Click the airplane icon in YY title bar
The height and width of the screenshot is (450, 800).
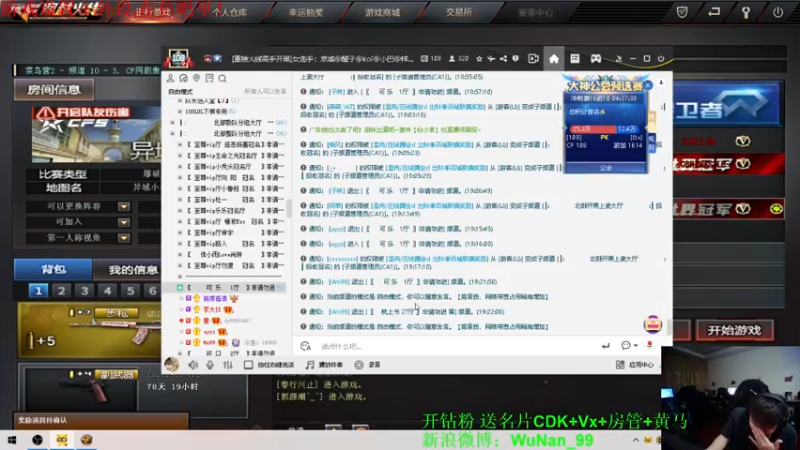(491, 59)
